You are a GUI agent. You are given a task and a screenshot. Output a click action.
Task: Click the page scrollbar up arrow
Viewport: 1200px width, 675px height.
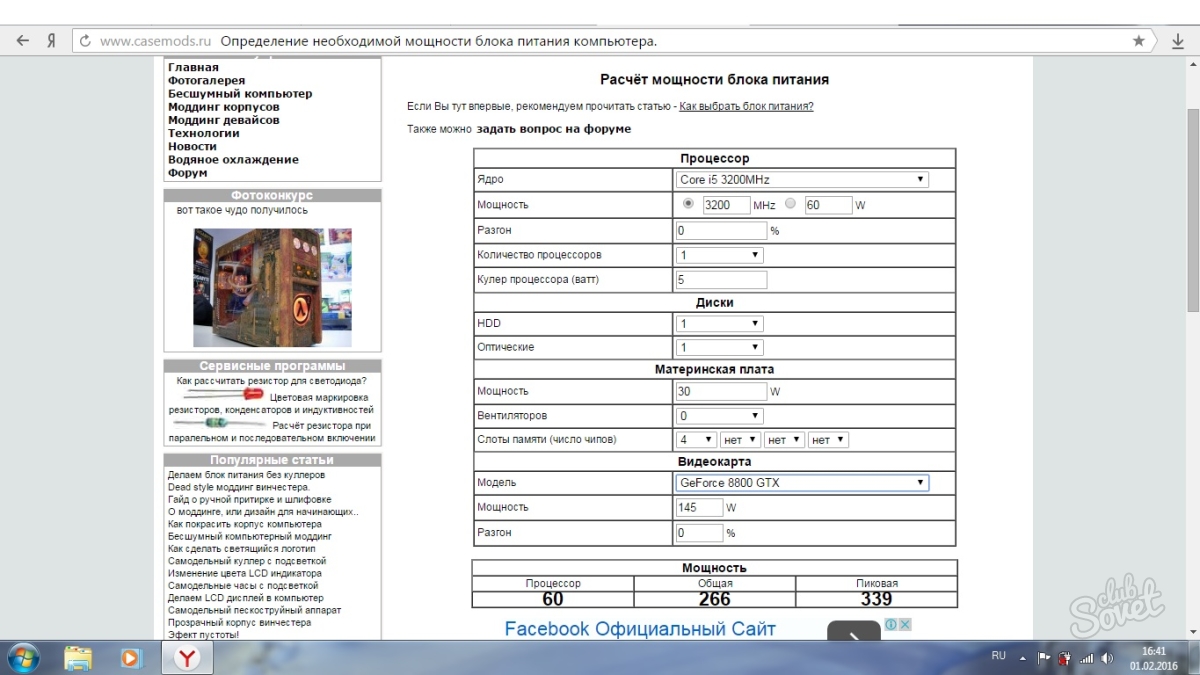click(x=1192, y=64)
